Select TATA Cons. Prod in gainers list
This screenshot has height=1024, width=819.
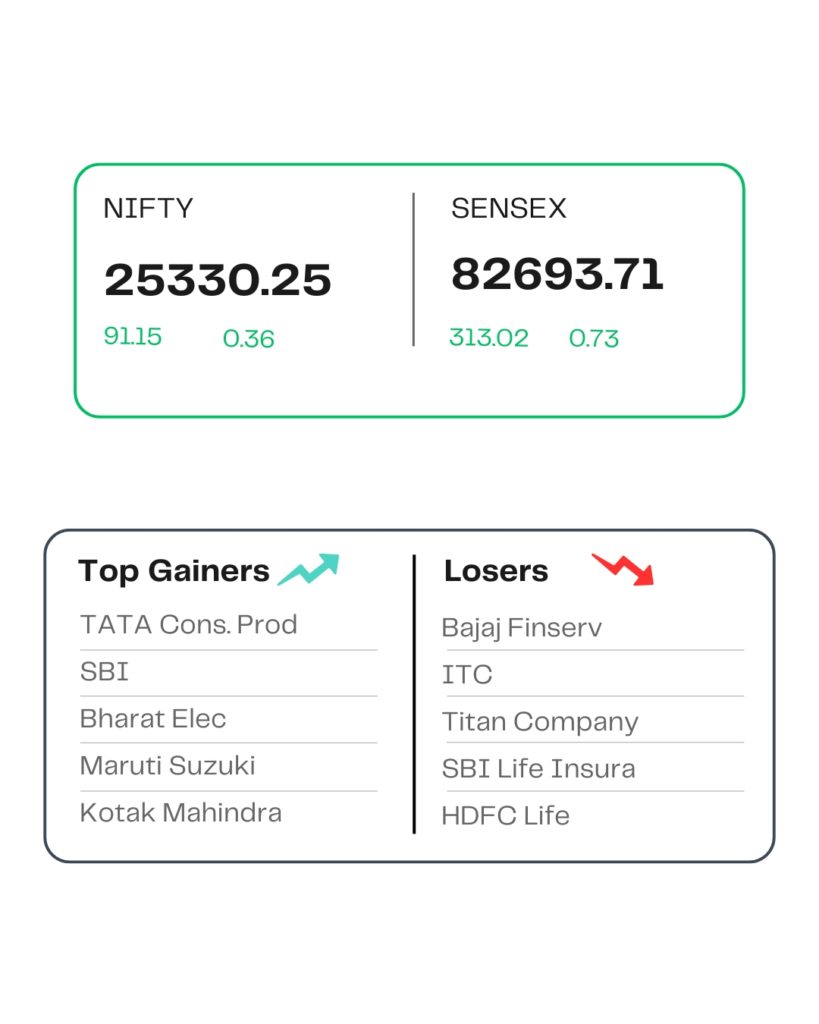point(189,624)
